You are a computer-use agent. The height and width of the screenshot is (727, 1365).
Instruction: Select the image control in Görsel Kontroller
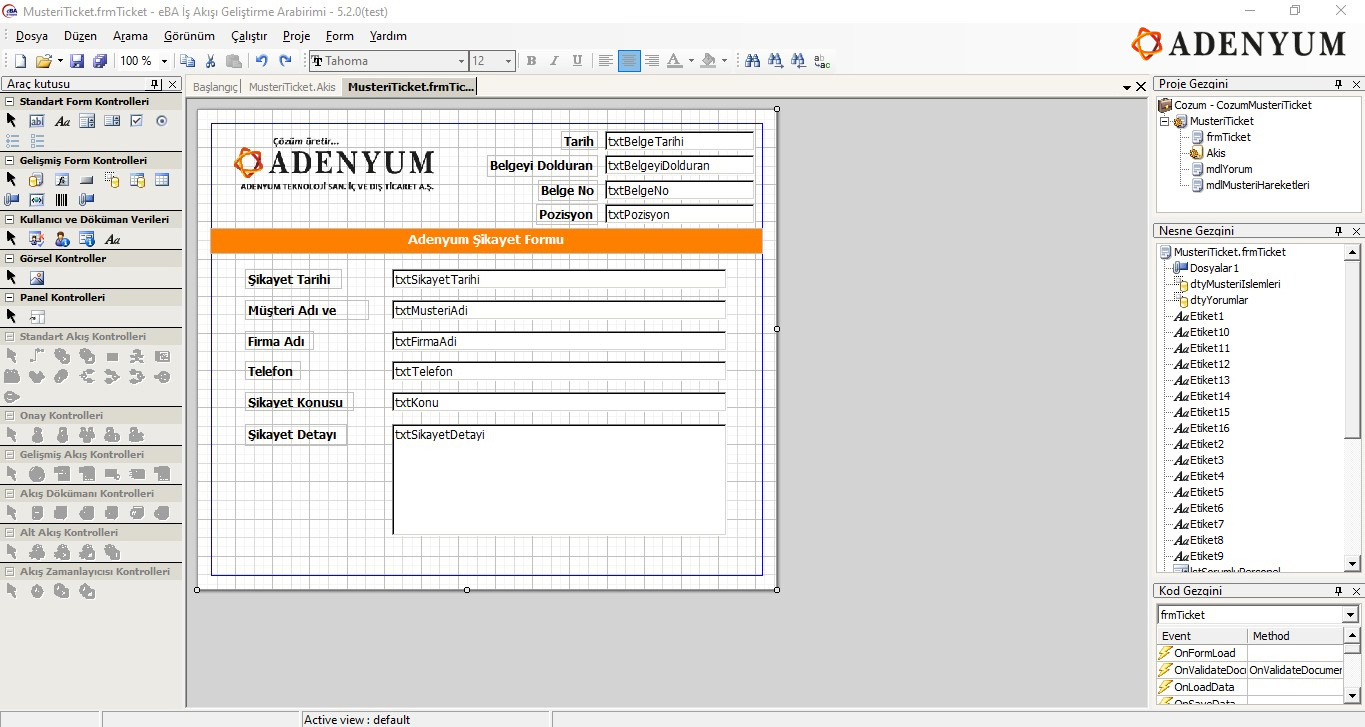(x=37, y=278)
